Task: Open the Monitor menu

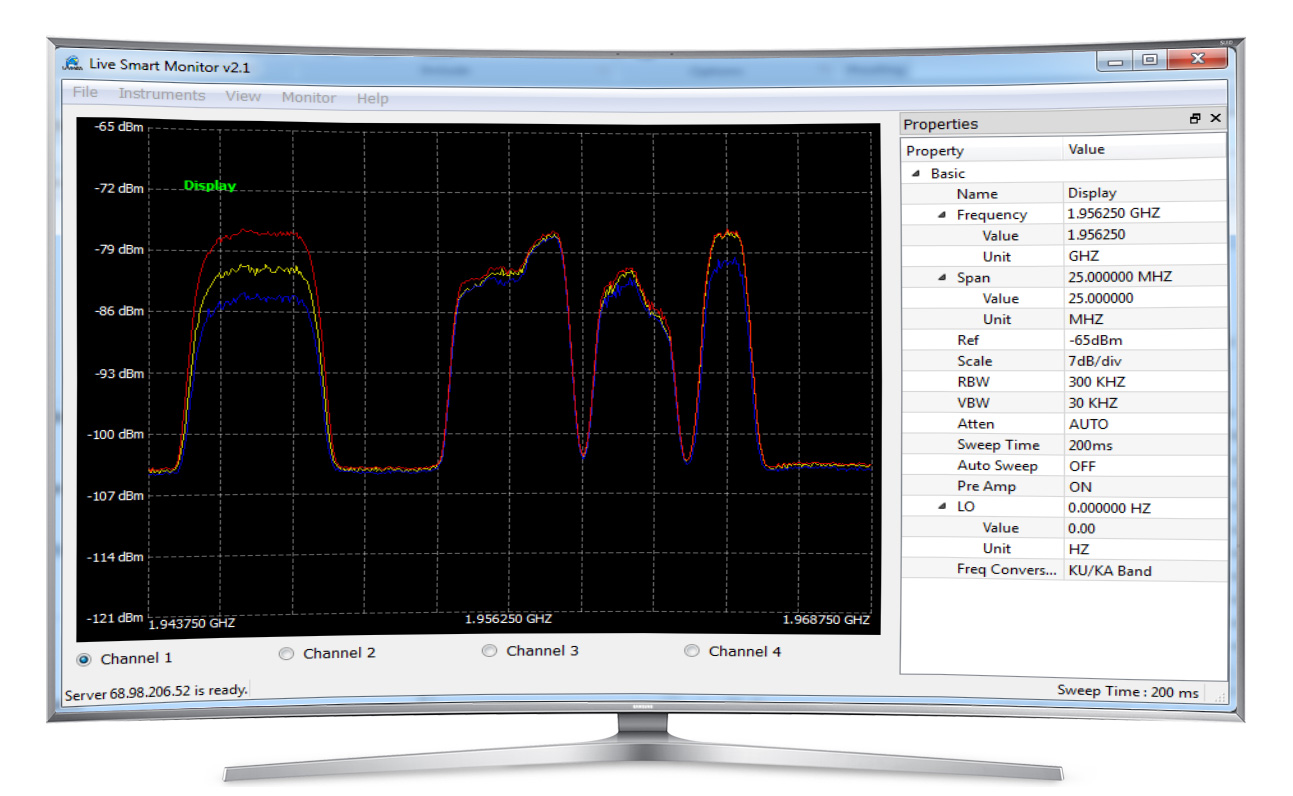Action: (309, 97)
